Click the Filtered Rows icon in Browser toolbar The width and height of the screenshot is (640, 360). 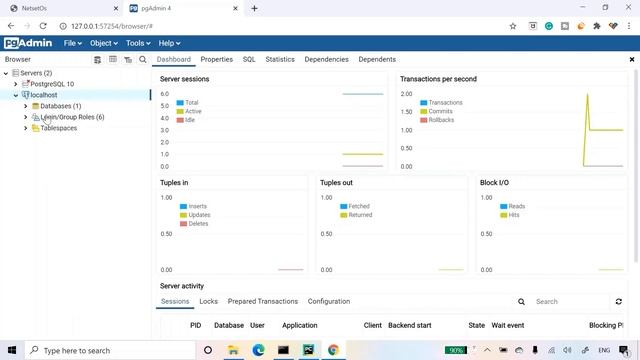(128, 60)
